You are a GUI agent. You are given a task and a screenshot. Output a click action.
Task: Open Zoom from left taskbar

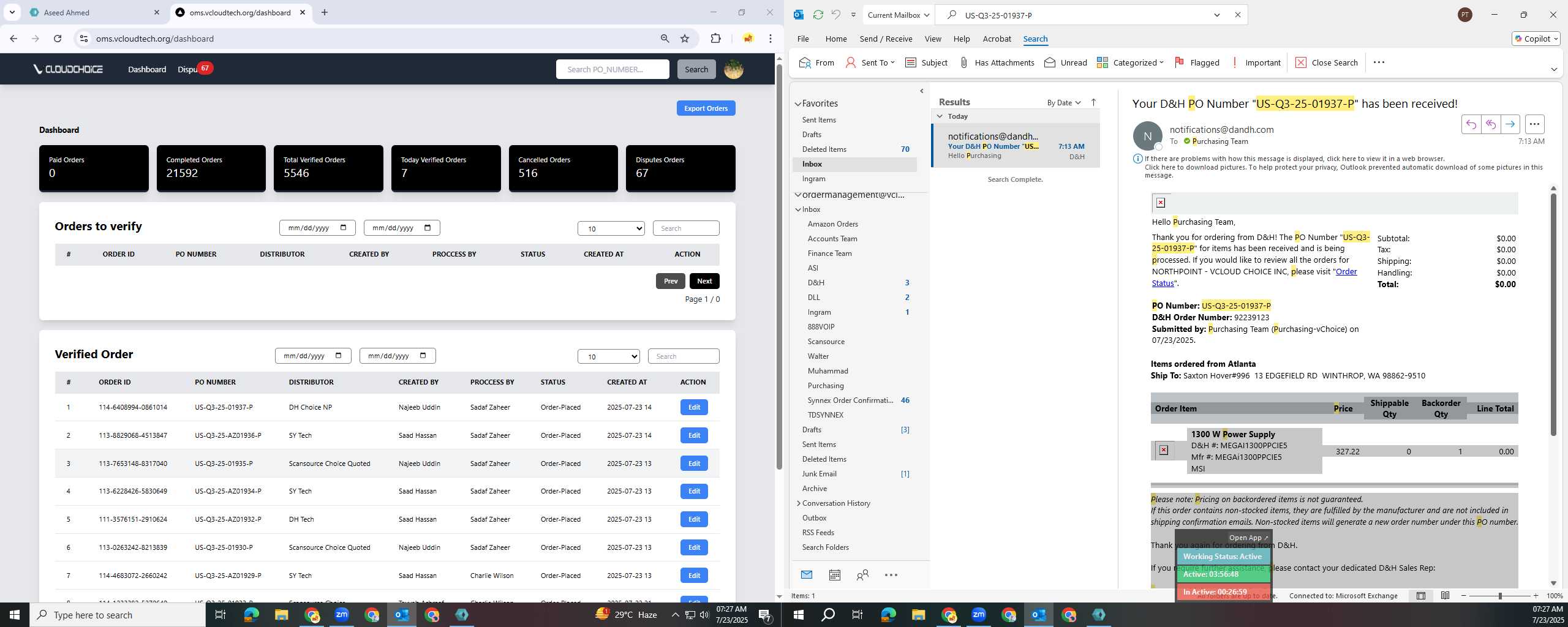342,615
